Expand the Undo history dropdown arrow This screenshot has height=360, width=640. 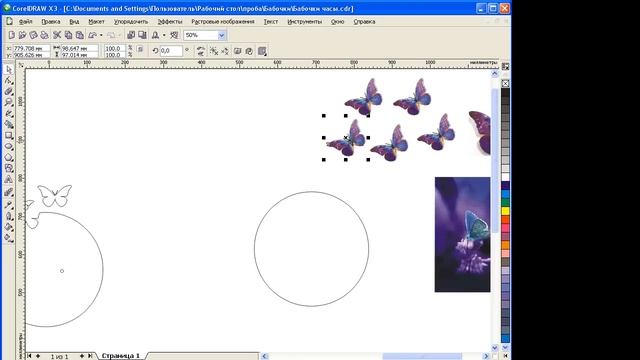101,35
